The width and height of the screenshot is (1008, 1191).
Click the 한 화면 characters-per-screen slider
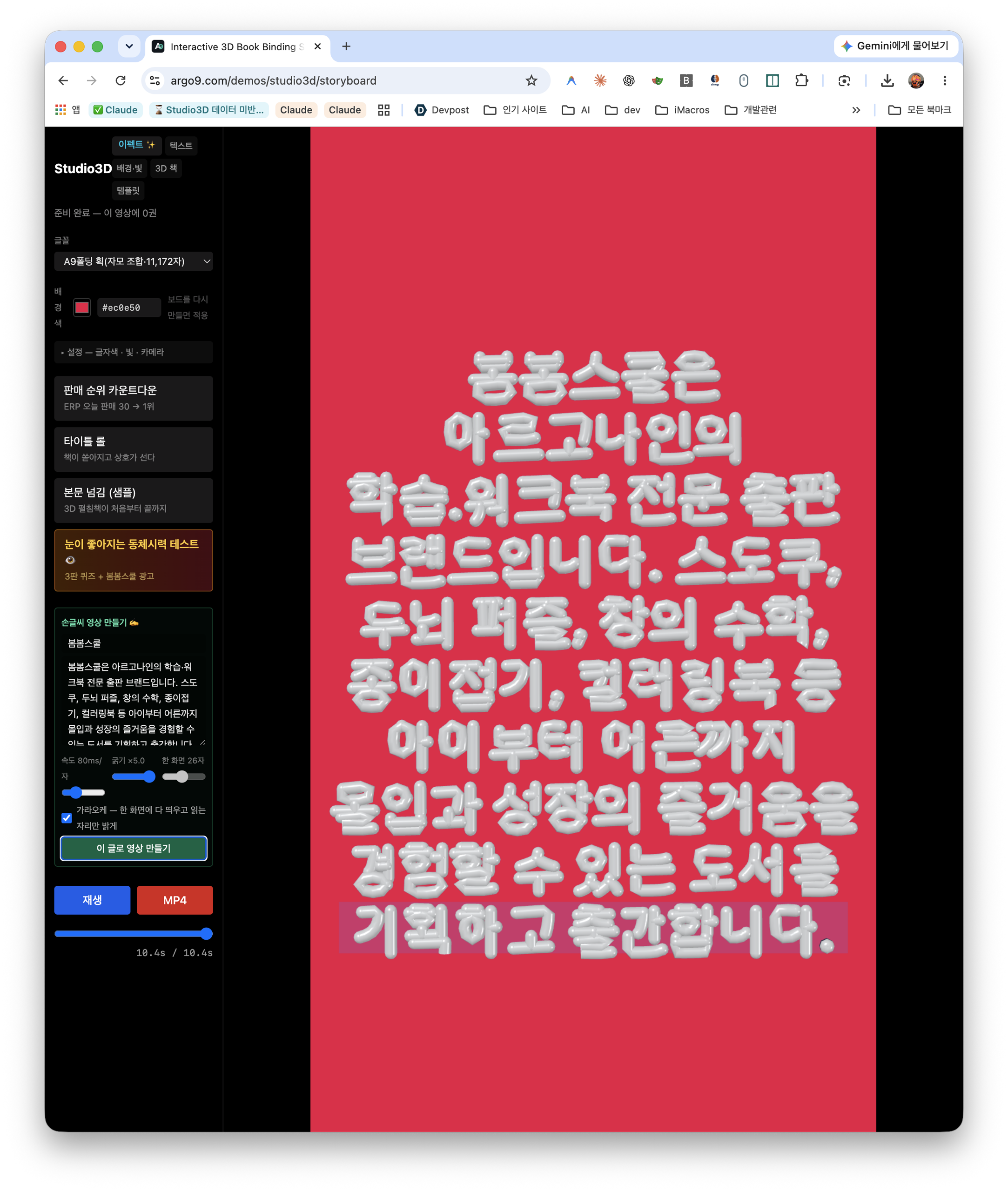click(184, 776)
